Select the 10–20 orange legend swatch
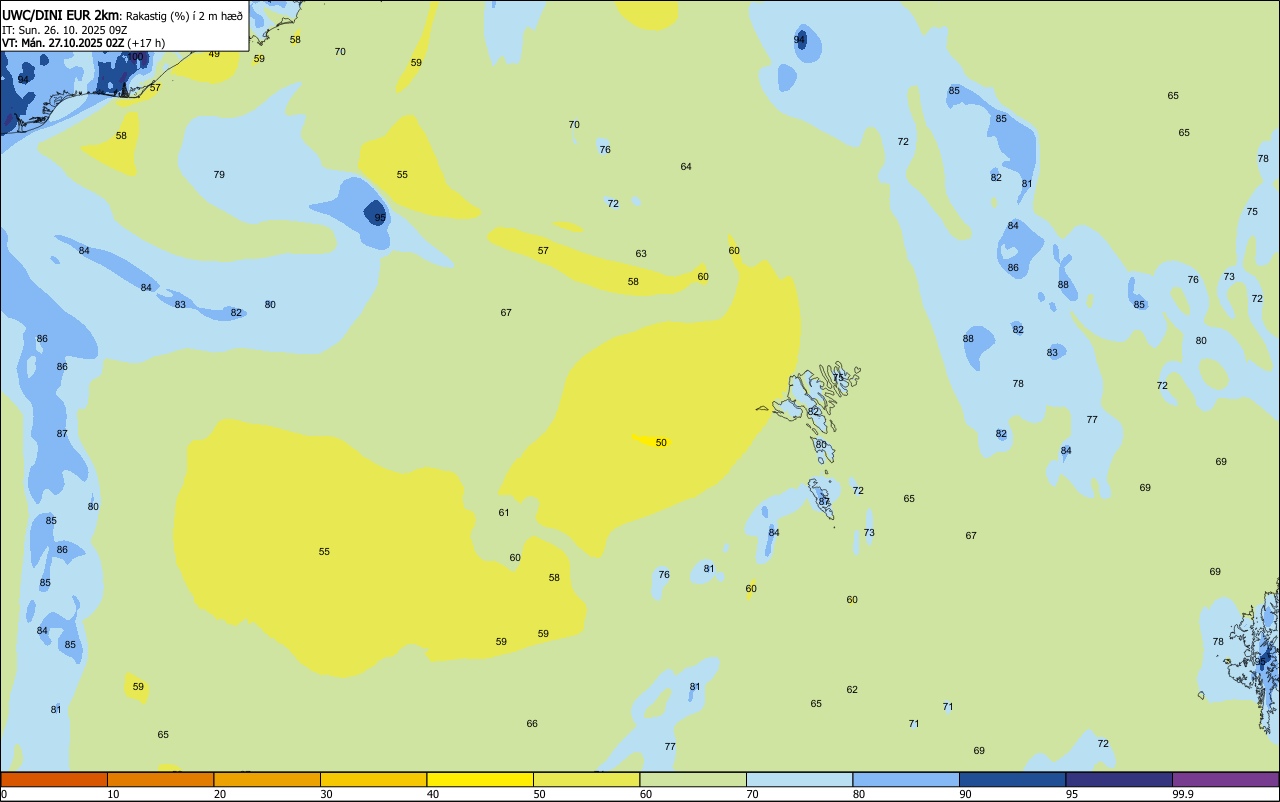 click(160, 779)
